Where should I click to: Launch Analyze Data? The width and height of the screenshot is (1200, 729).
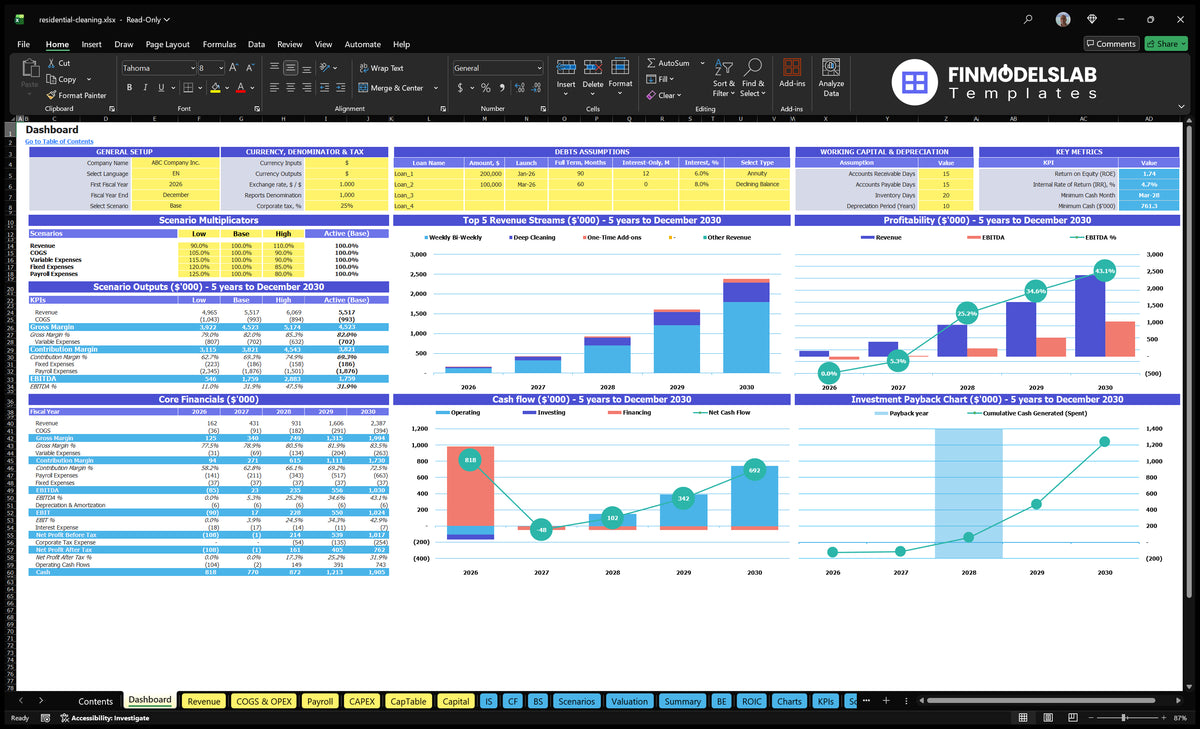pyautogui.click(x=831, y=77)
